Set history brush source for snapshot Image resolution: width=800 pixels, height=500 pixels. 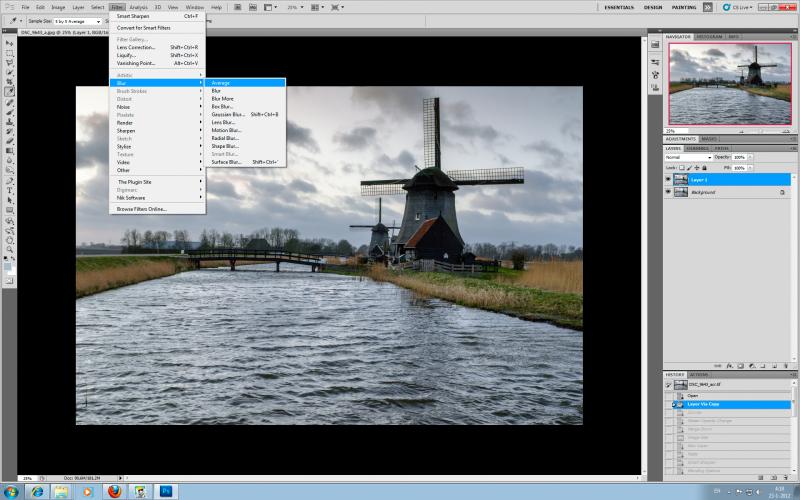[x=668, y=385]
